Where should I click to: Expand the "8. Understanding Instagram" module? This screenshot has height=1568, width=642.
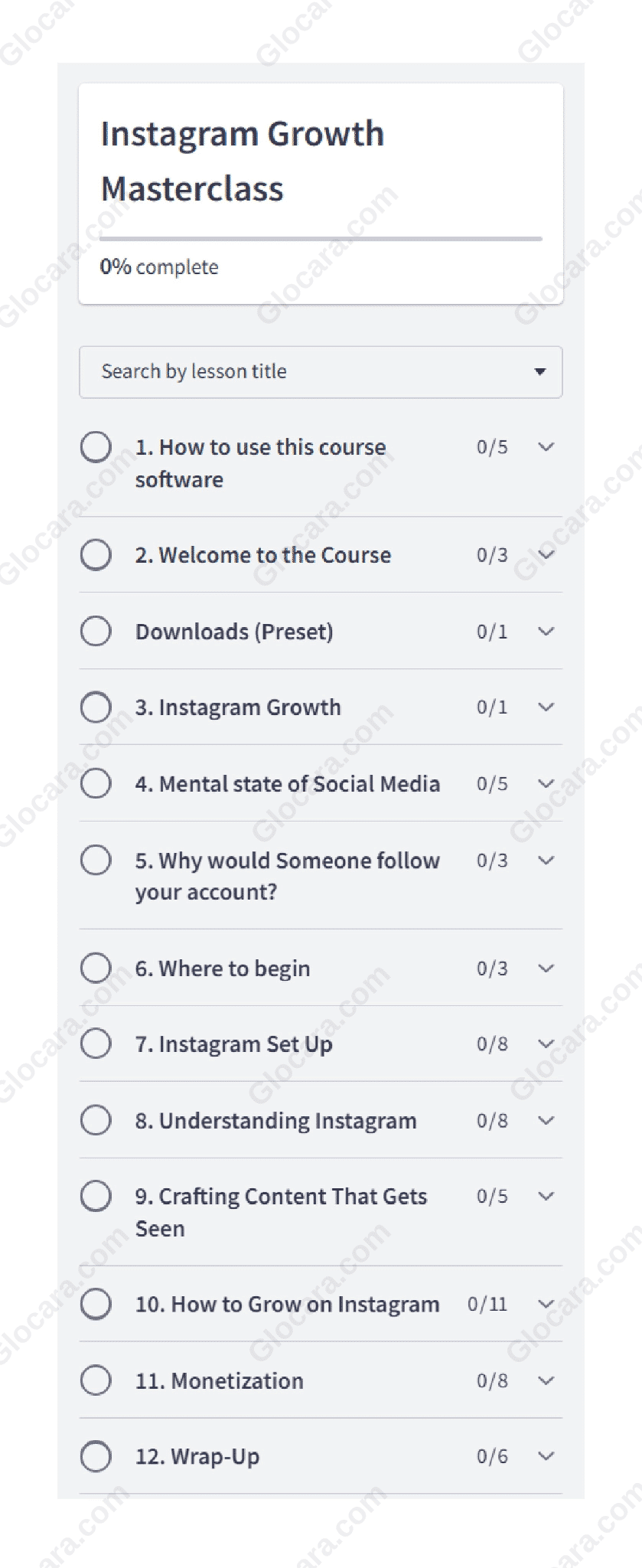pyautogui.click(x=546, y=1119)
